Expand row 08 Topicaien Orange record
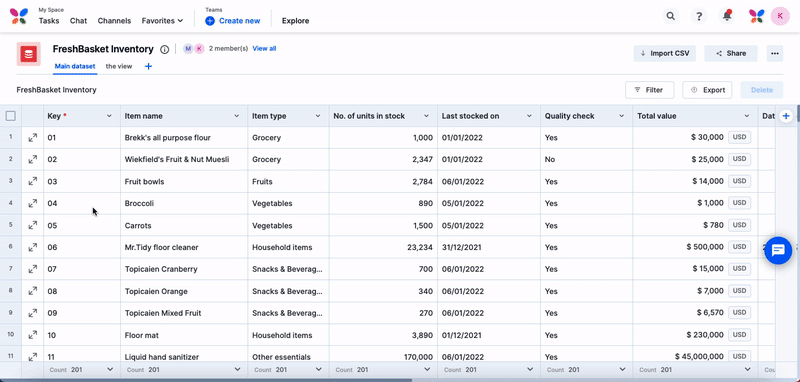This screenshot has width=800, height=382. (33, 291)
